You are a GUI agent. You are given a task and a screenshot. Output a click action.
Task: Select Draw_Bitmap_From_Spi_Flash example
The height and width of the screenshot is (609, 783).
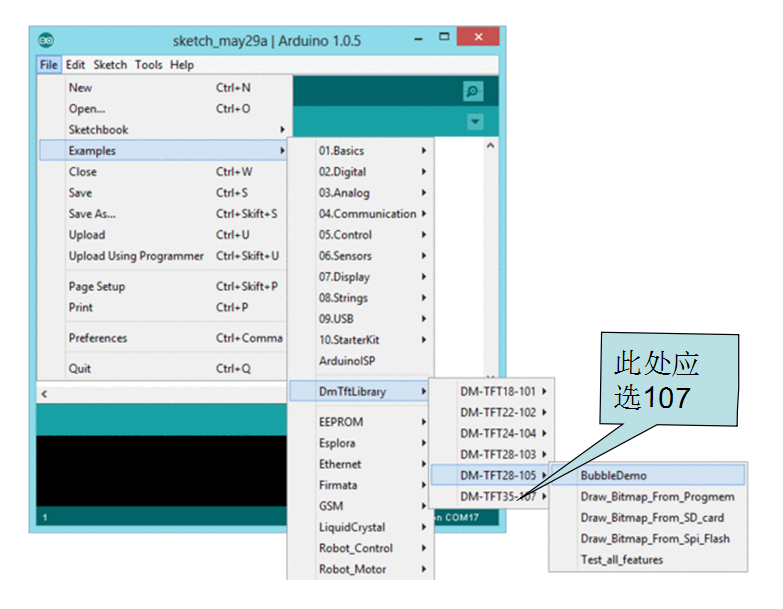coord(648,539)
